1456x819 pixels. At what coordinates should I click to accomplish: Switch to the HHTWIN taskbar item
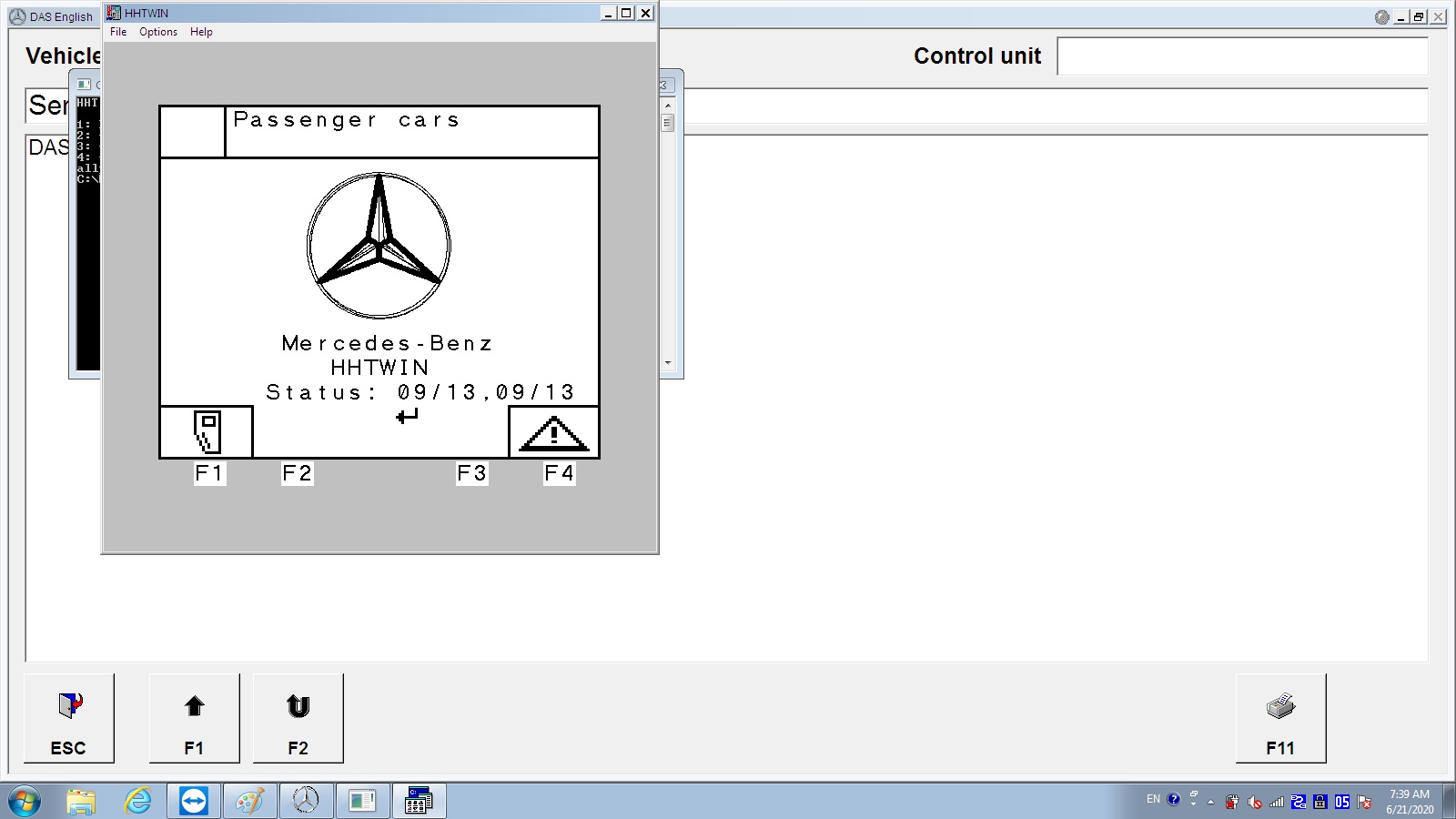click(x=419, y=802)
